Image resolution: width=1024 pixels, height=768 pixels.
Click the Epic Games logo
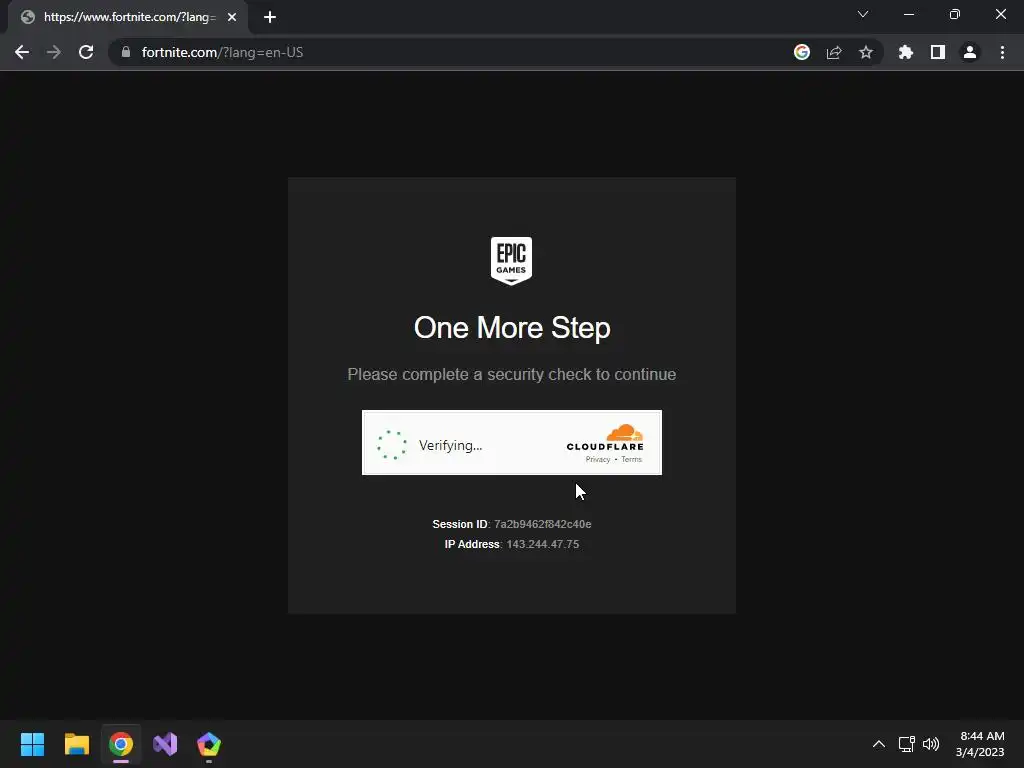tap(511, 261)
